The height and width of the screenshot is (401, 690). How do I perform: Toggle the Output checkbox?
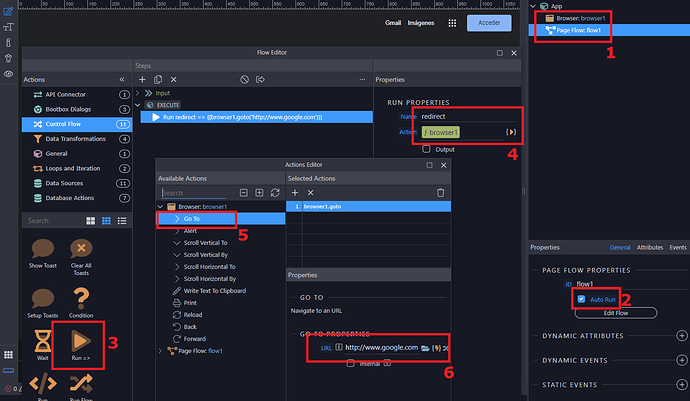tap(426, 149)
